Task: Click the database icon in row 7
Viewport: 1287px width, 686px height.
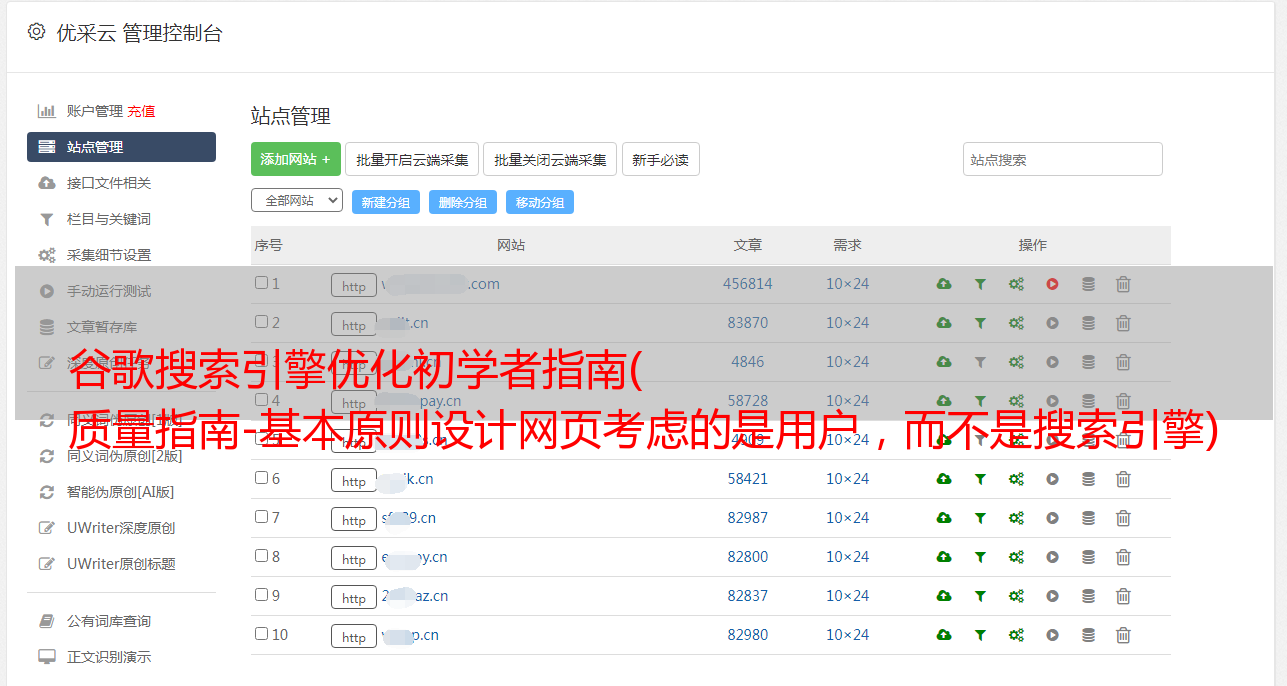Action: pos(1088,518)
